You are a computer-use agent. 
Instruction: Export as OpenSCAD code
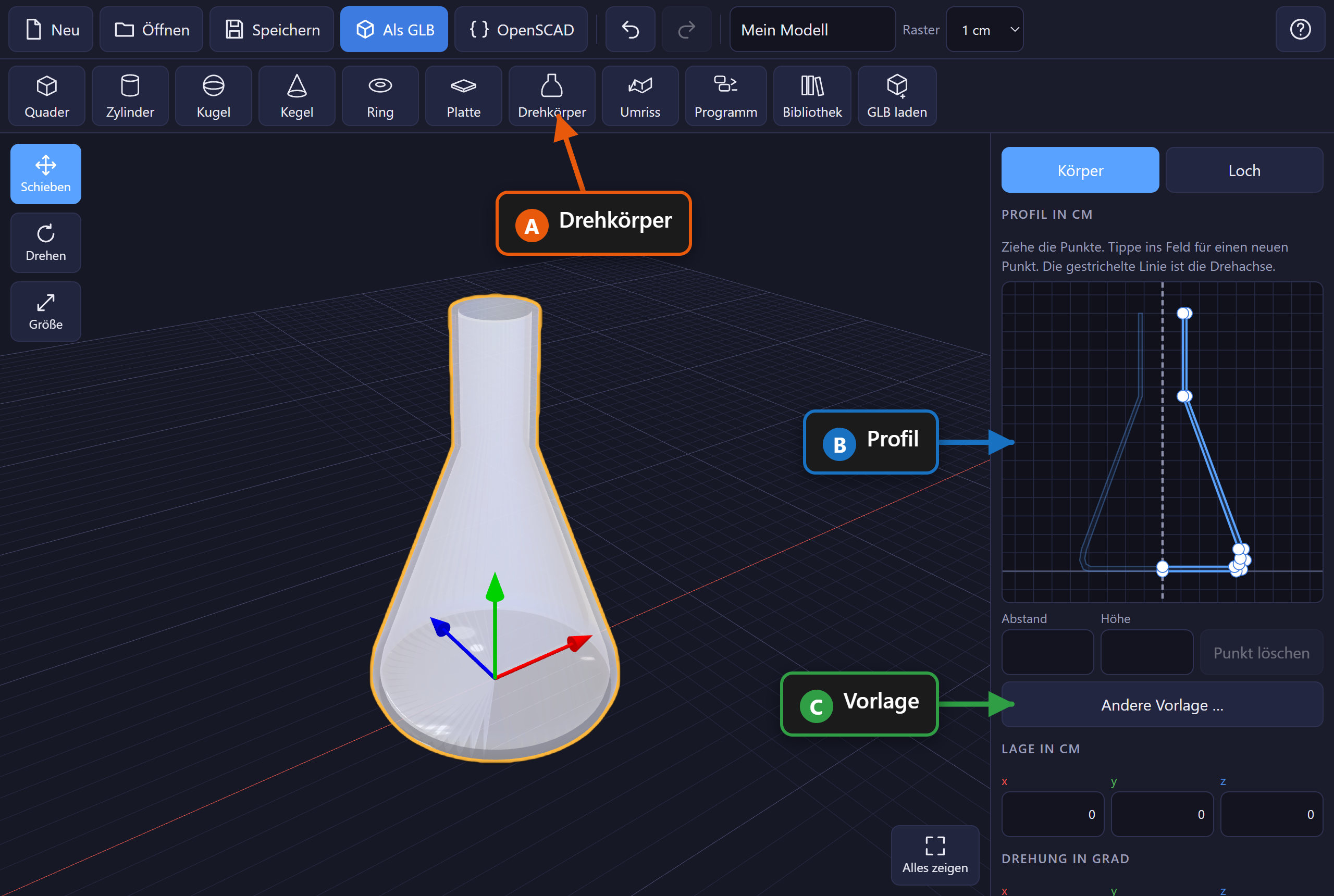pos(521,29)
